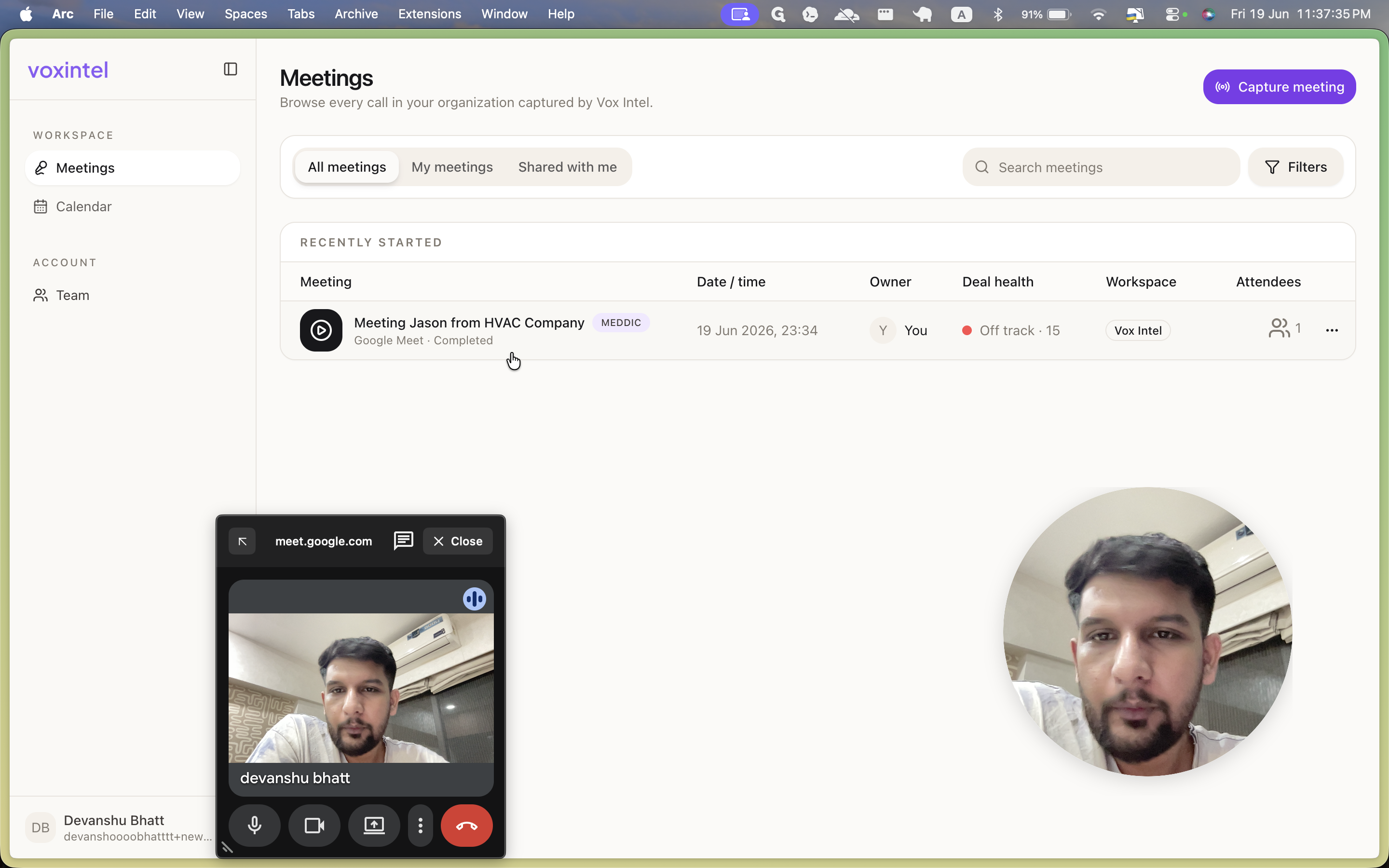Image resolution: width=1389 pixels, height=868 pixels.
Task: Click the Date / time column header
Action: tap(731, 282)
